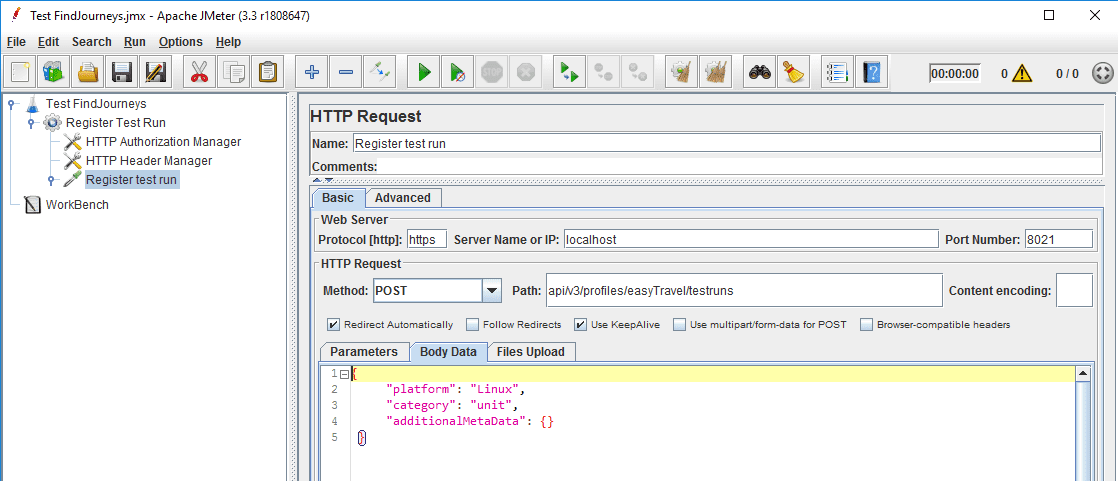Collapse all nodes with minus icon
The width and height of the screenshot is (1118, 481).
tap(345, 72)
